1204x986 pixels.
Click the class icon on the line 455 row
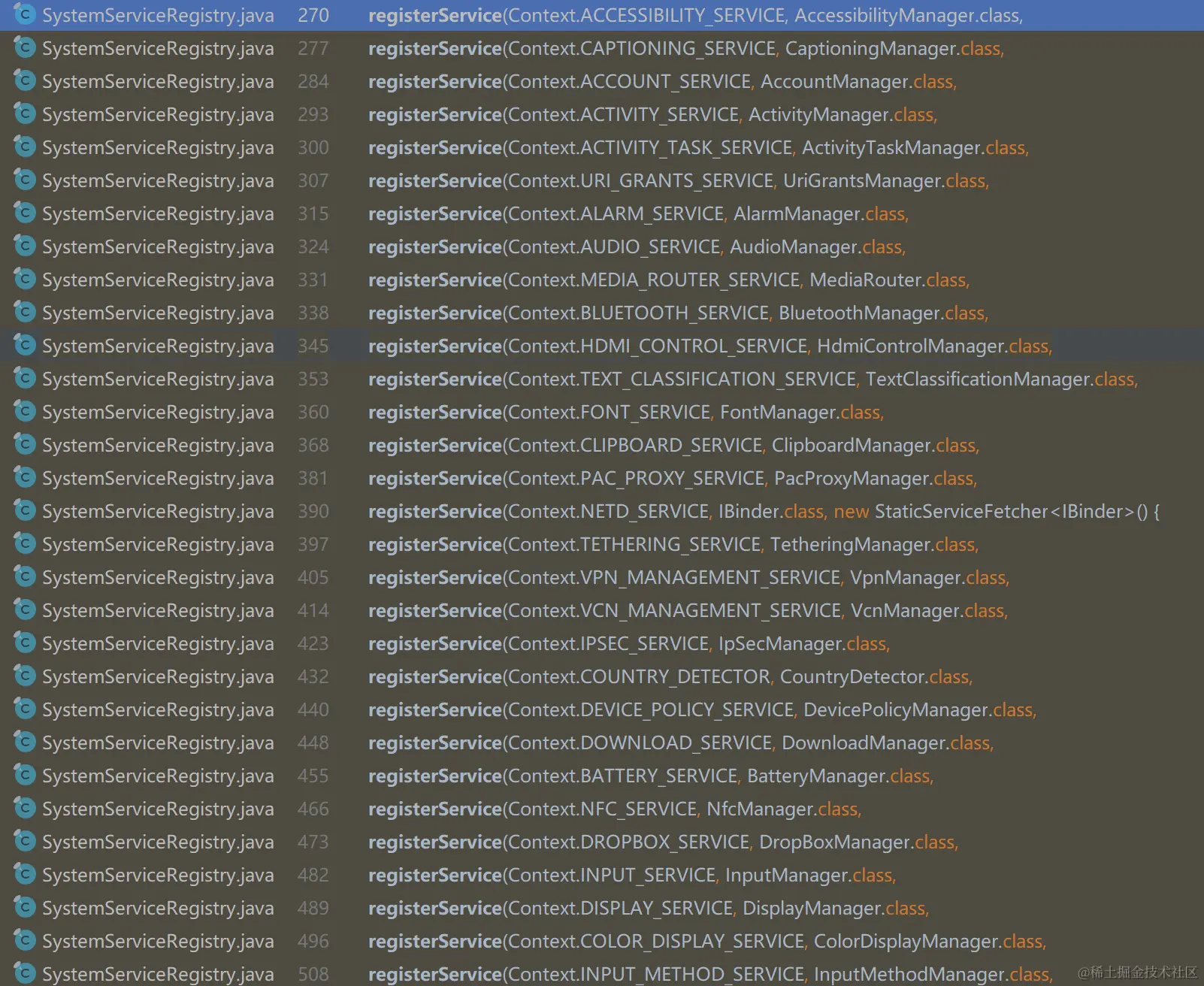[25, 776]
